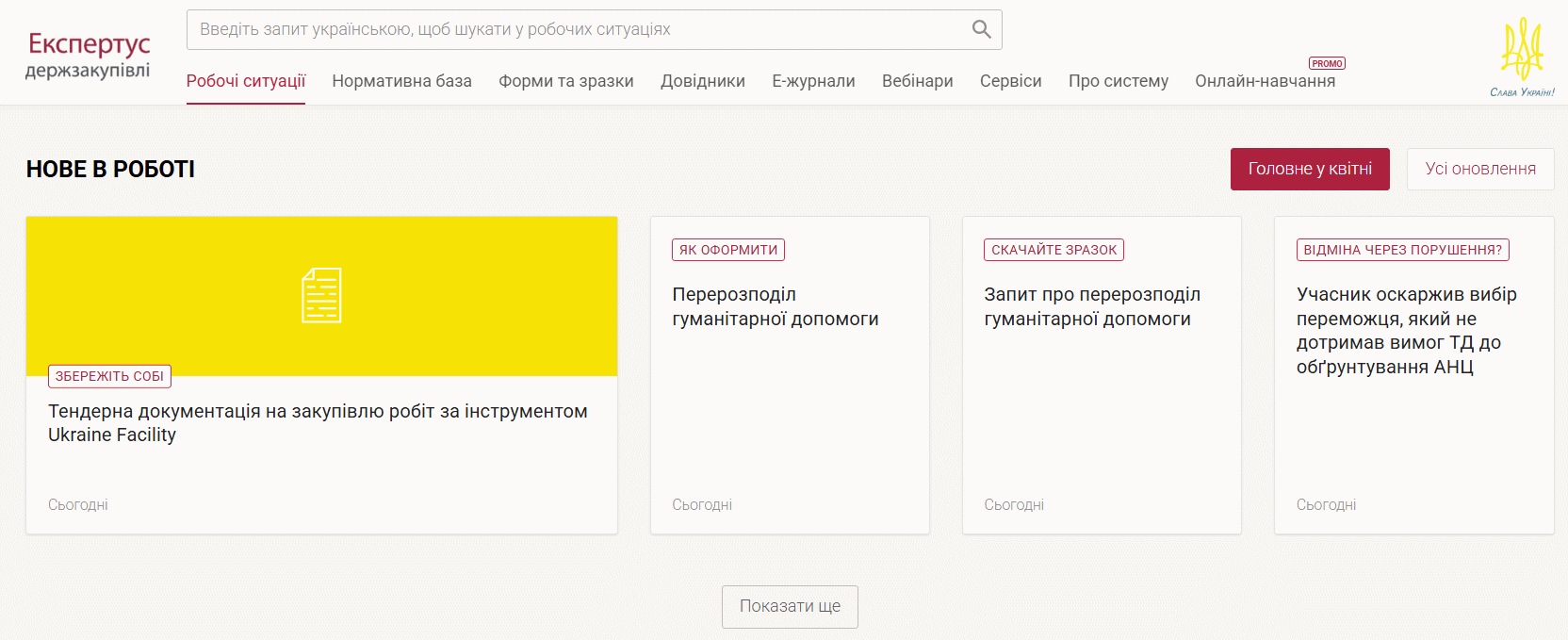Screen dimensions: 1568x640
Task: Open the Сервіси menu item
Action: [x=1010, y=81]
